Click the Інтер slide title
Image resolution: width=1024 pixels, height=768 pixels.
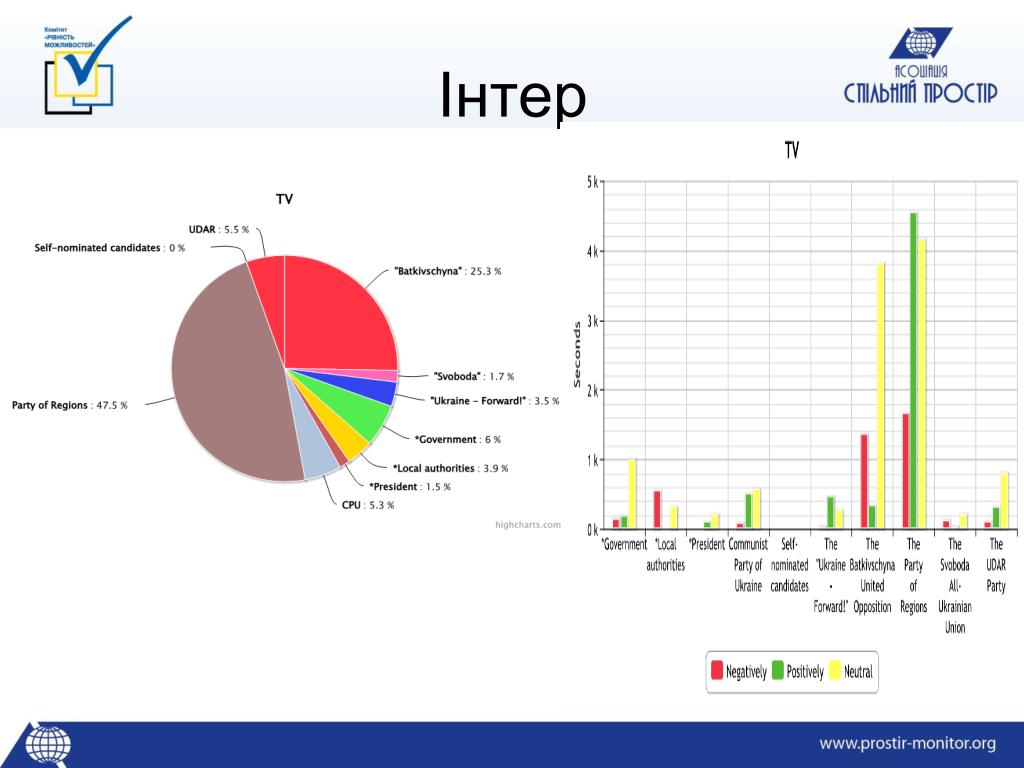point(513,96)
